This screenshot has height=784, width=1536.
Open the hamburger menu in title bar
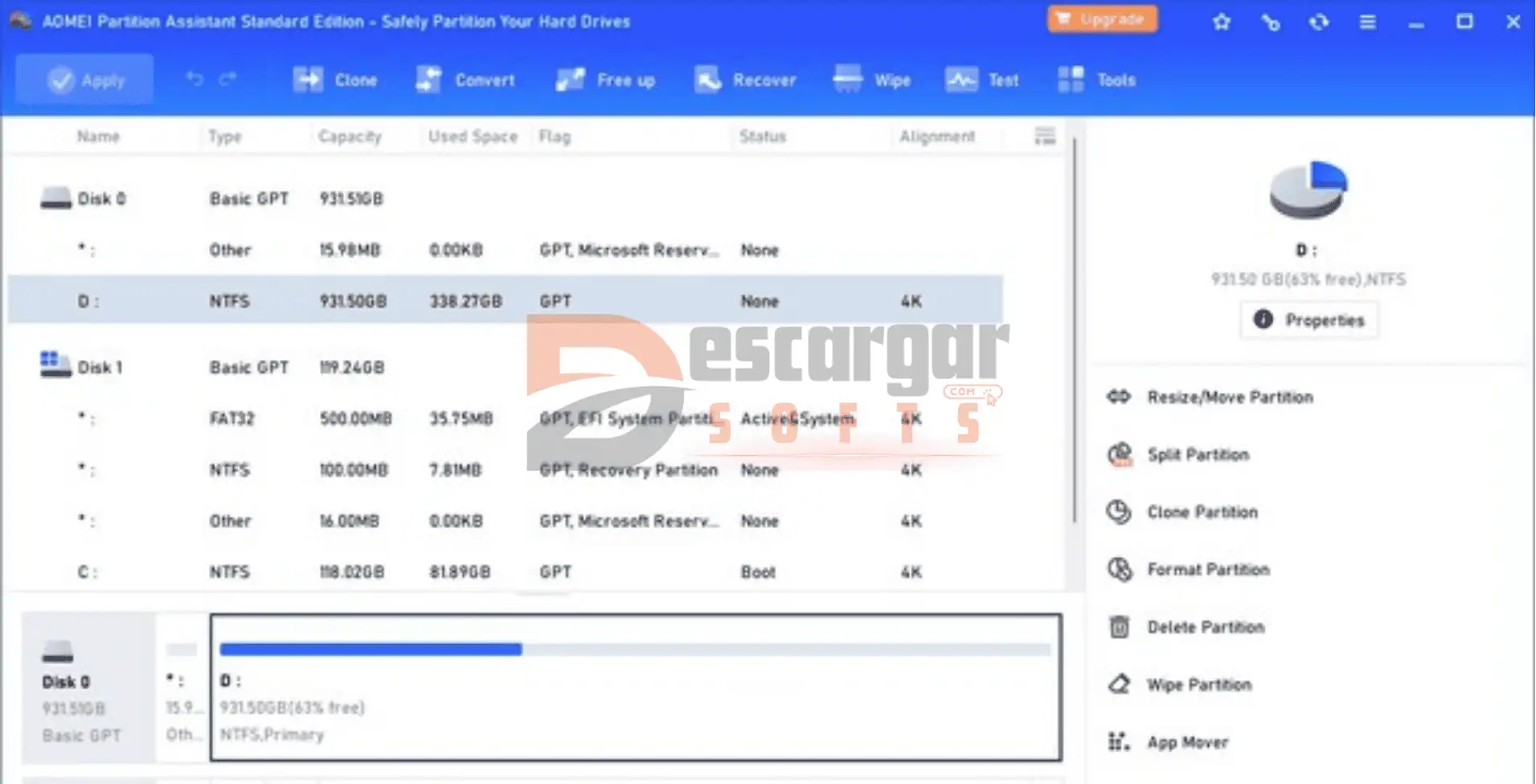coord(1367,22)
